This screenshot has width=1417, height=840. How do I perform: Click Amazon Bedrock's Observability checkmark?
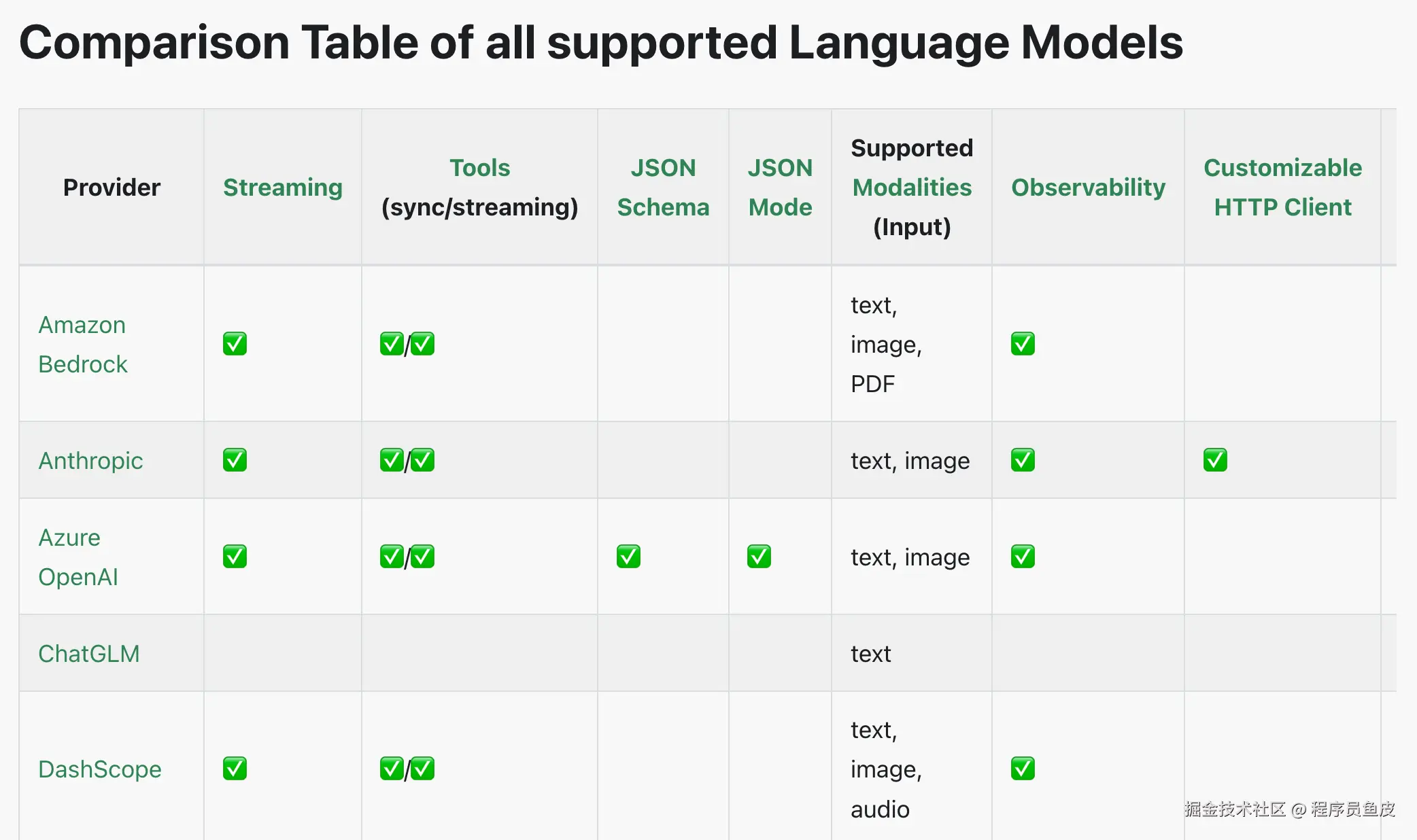point(1023,344)
